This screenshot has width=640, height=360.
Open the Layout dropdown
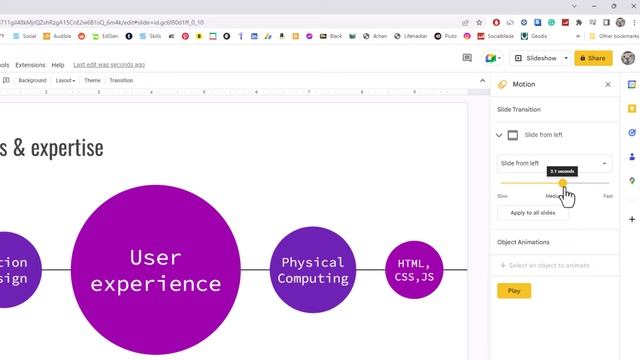click(x=65, y=80)
